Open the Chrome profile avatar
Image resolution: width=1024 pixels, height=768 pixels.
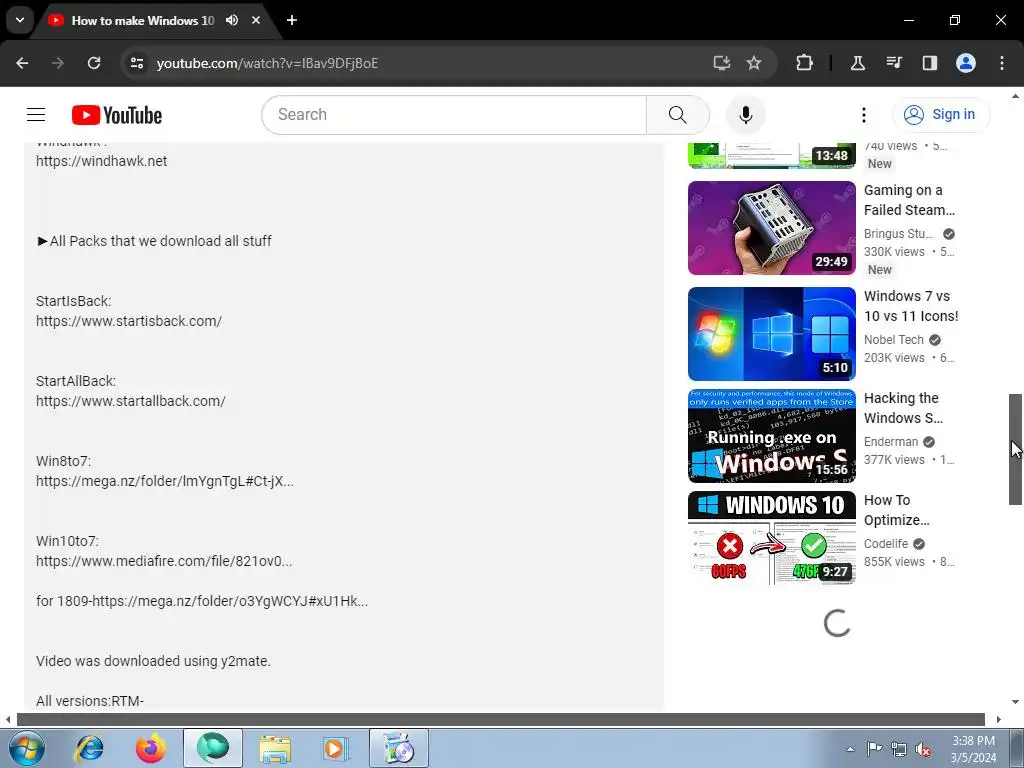(966, 63)
